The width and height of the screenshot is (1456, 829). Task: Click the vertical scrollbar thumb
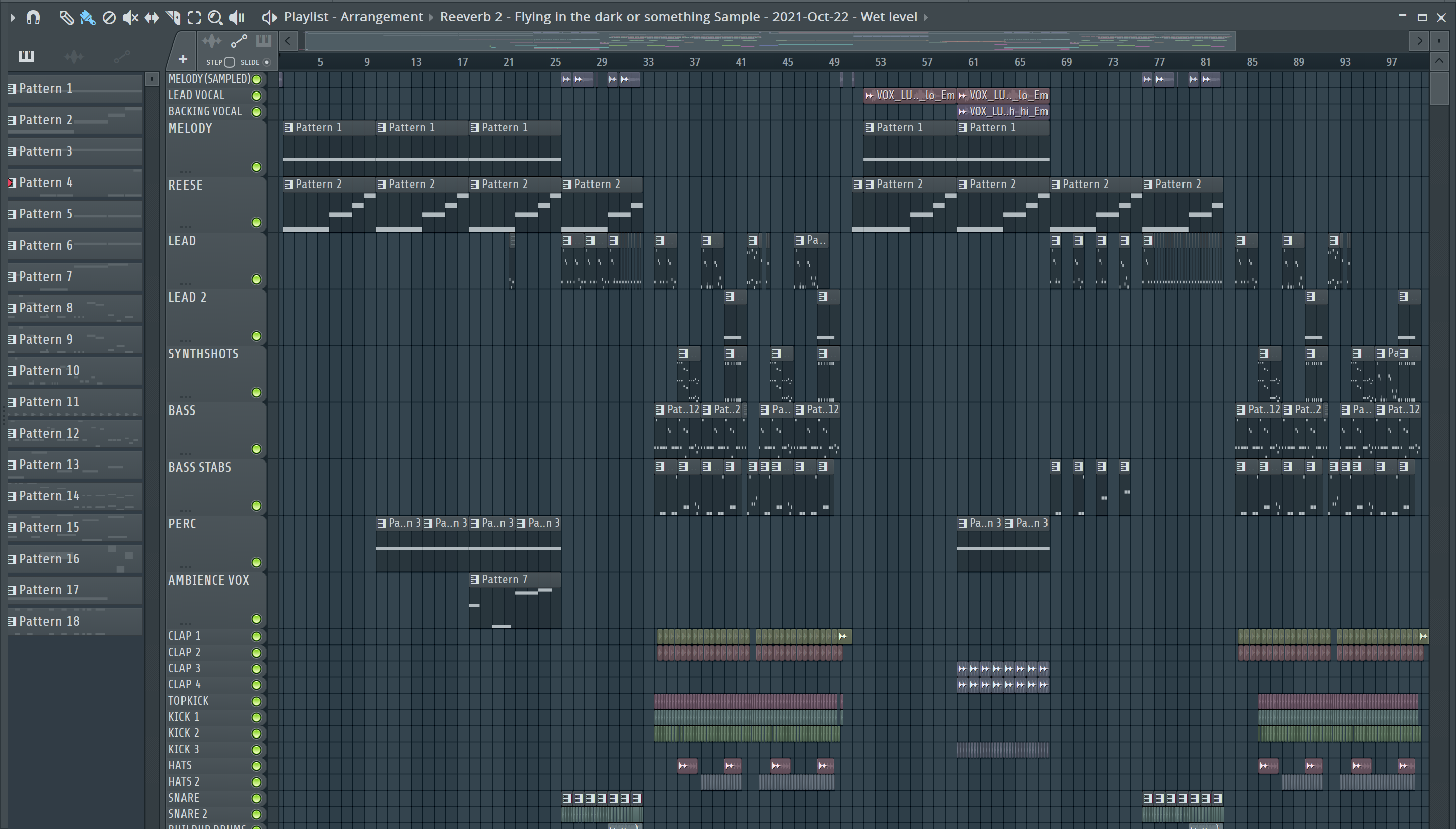(1439, 87)
